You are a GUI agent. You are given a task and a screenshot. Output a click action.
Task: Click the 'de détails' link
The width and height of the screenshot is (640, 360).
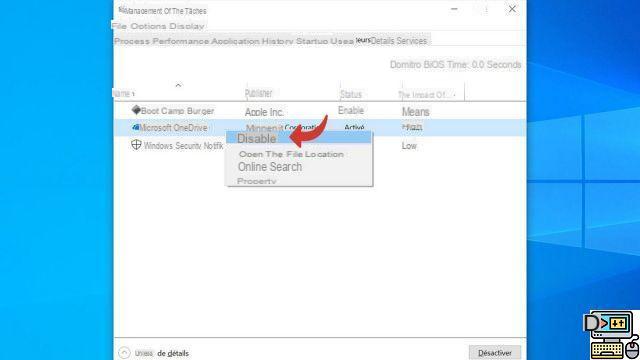[x=173, y=353]
